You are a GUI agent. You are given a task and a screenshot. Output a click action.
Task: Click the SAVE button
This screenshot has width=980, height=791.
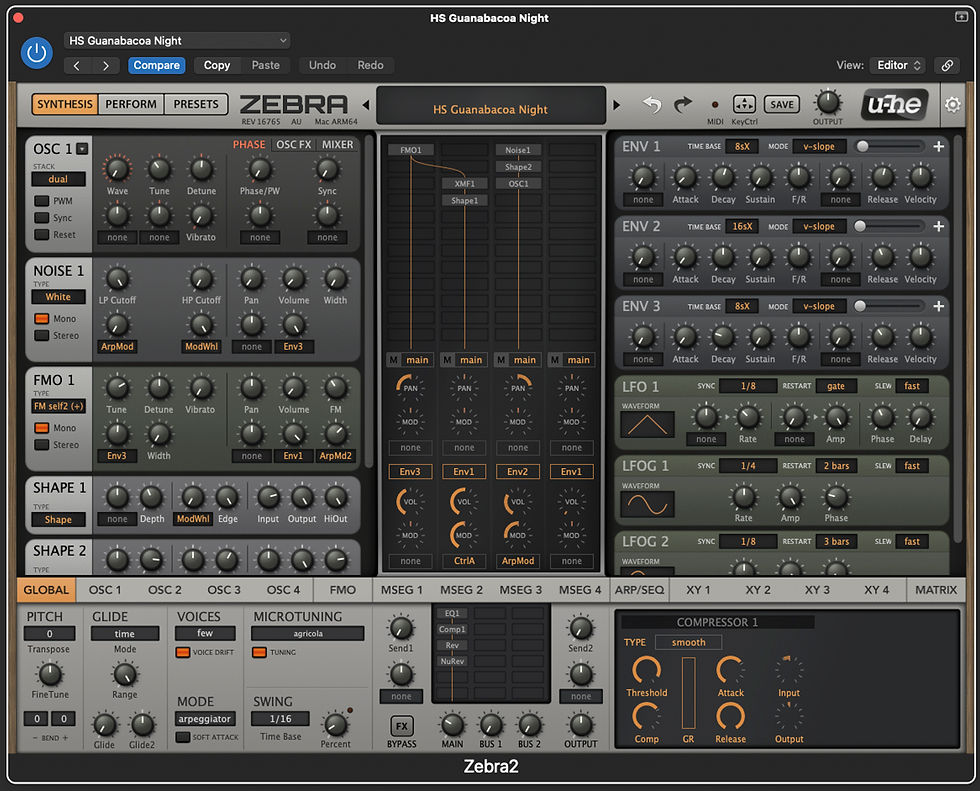click(x=781, y=104)
